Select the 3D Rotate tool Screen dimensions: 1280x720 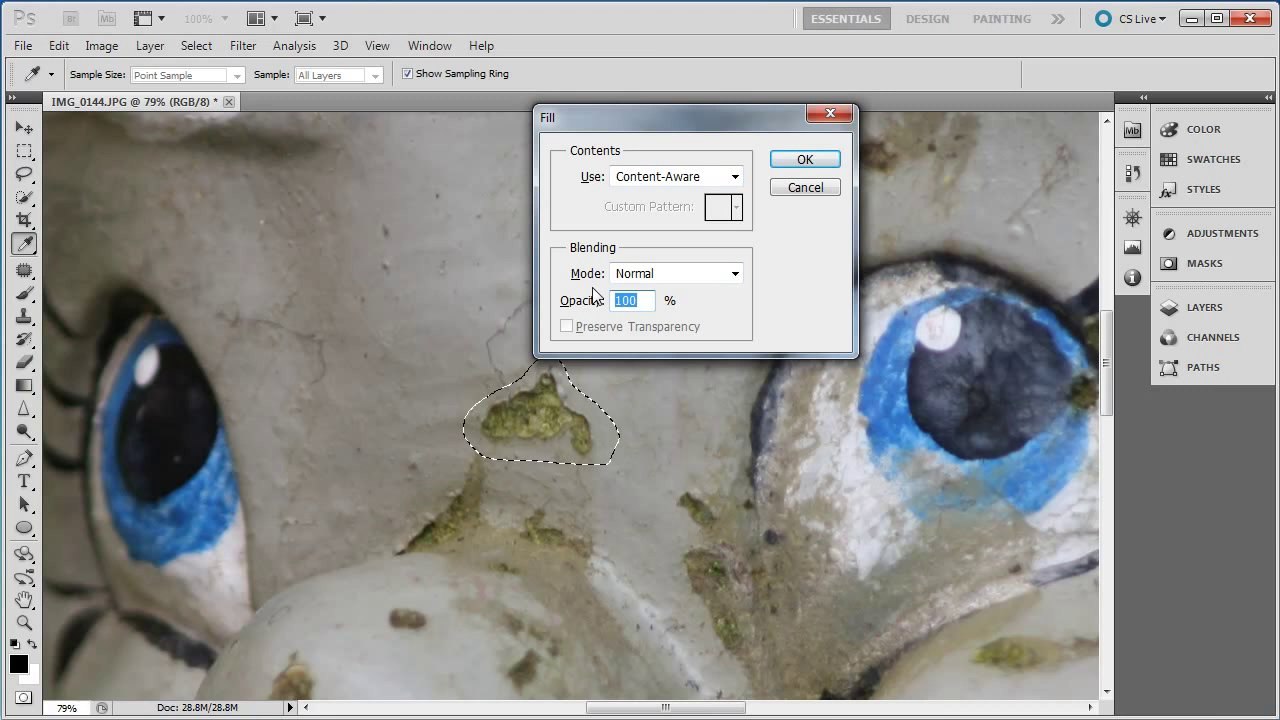[x=24, y=554]
